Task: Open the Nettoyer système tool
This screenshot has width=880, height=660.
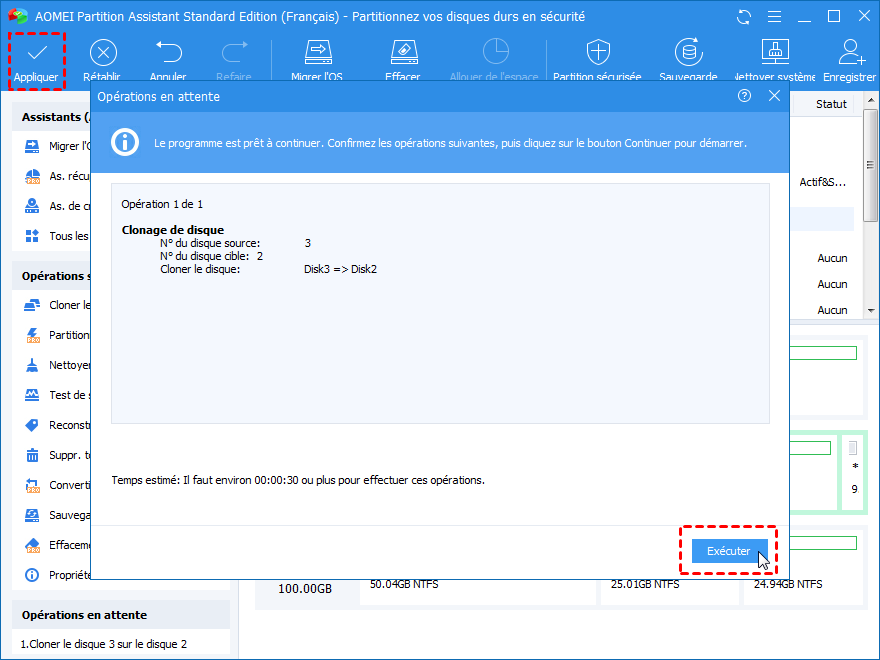Action: 775,60
